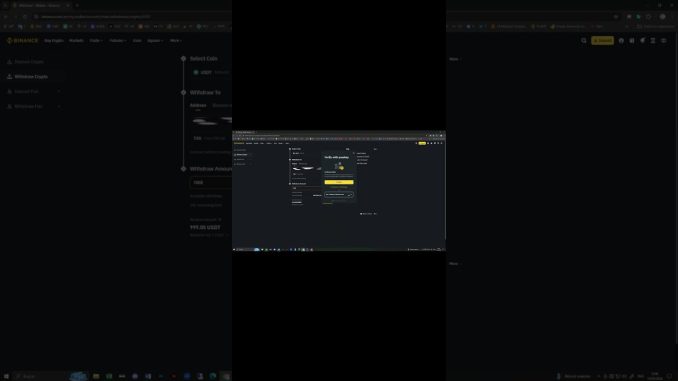Open the Markets page
The image size is (678, 381).
coord(76,41)
